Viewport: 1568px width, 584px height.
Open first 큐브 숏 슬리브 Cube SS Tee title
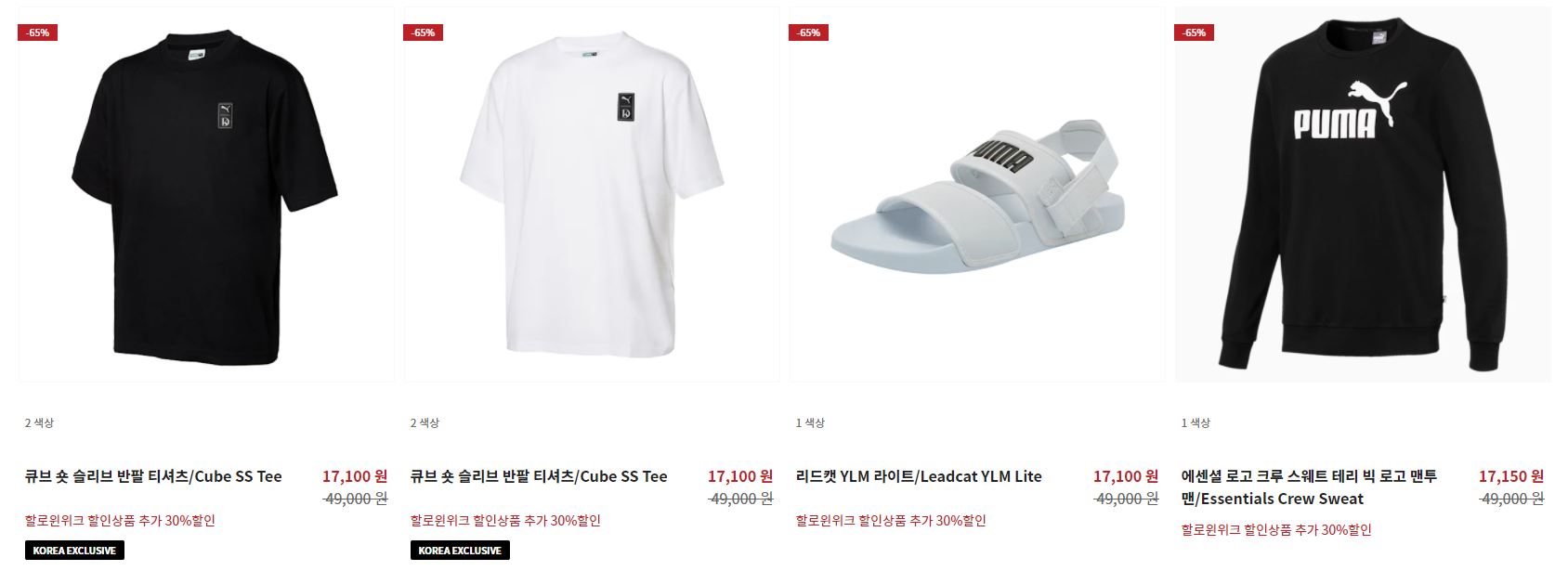(153, 476)
